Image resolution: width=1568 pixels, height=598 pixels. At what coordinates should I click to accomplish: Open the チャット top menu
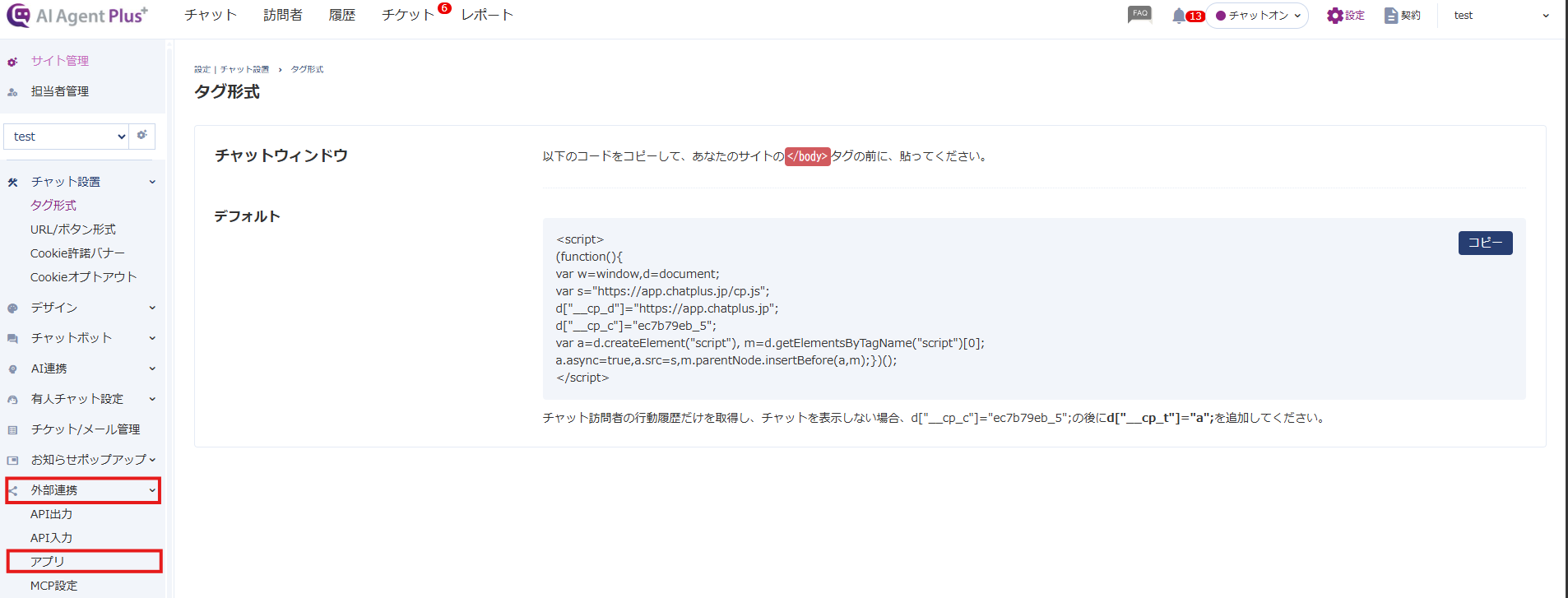pos(211,15)
